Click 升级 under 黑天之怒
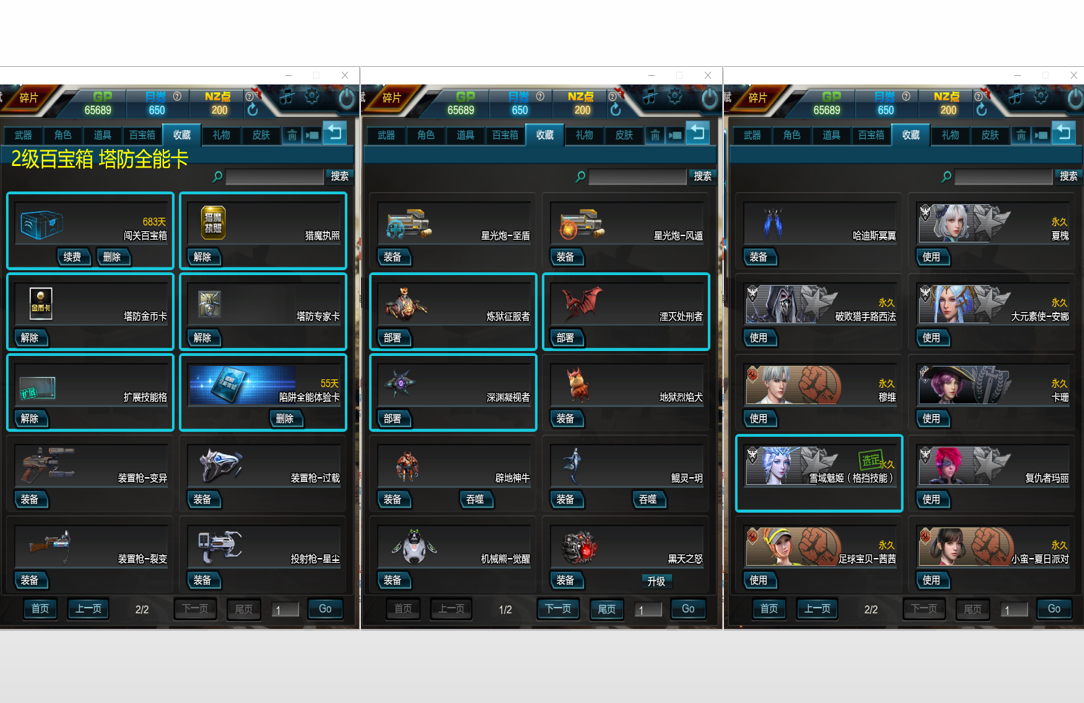Viewport: 1084px width, 703px height. [656, 581]
